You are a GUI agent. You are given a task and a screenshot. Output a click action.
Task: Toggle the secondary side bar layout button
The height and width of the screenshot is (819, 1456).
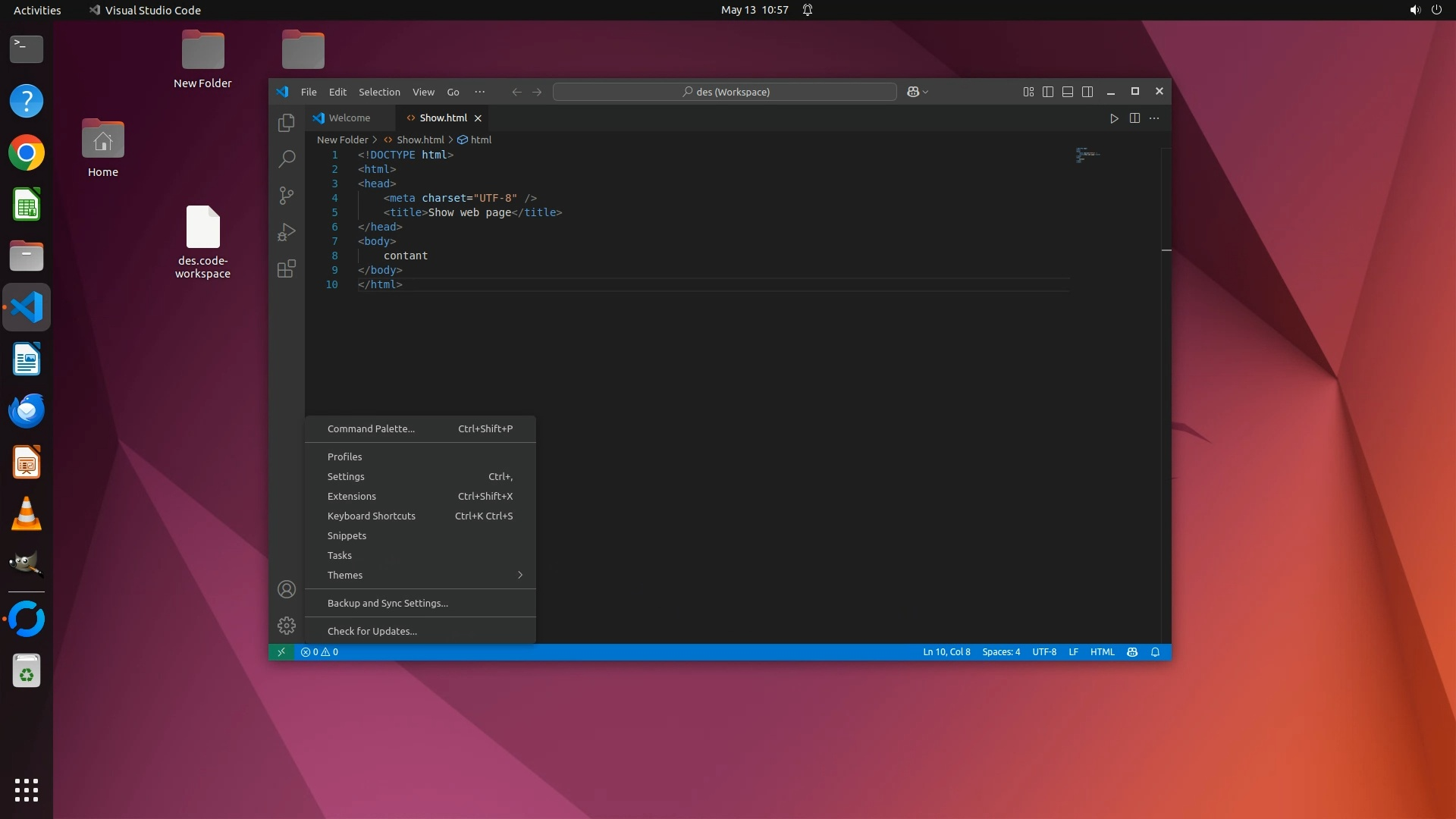pos(1087,92)
